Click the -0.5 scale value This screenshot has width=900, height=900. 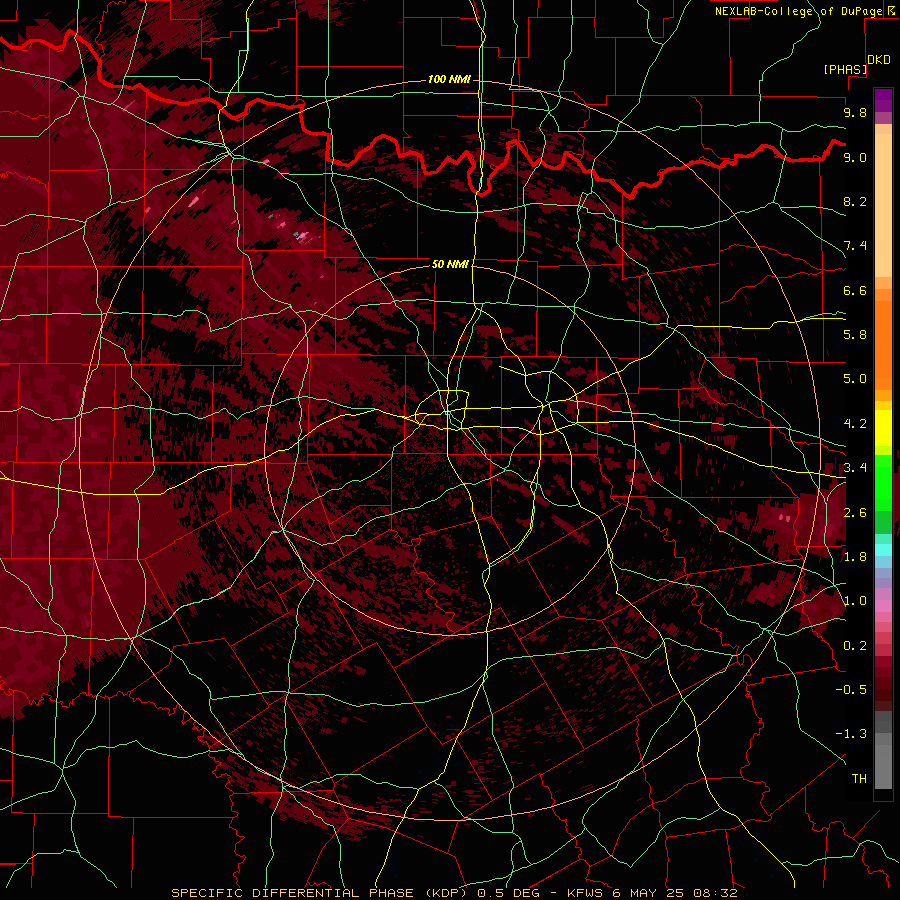[x=851, y=690]
